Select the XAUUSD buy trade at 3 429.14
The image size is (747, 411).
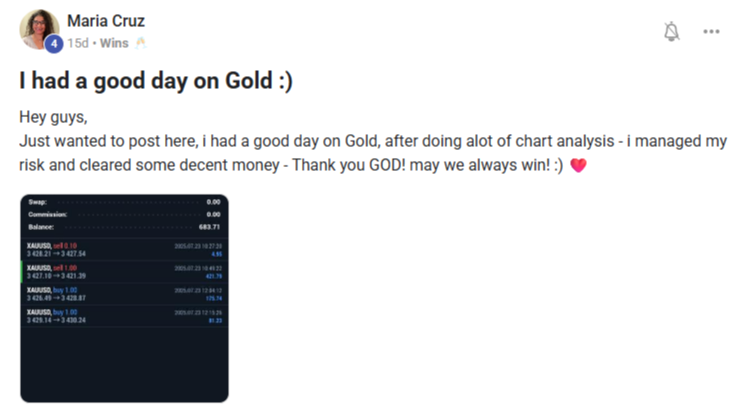(x=124, y=316)
